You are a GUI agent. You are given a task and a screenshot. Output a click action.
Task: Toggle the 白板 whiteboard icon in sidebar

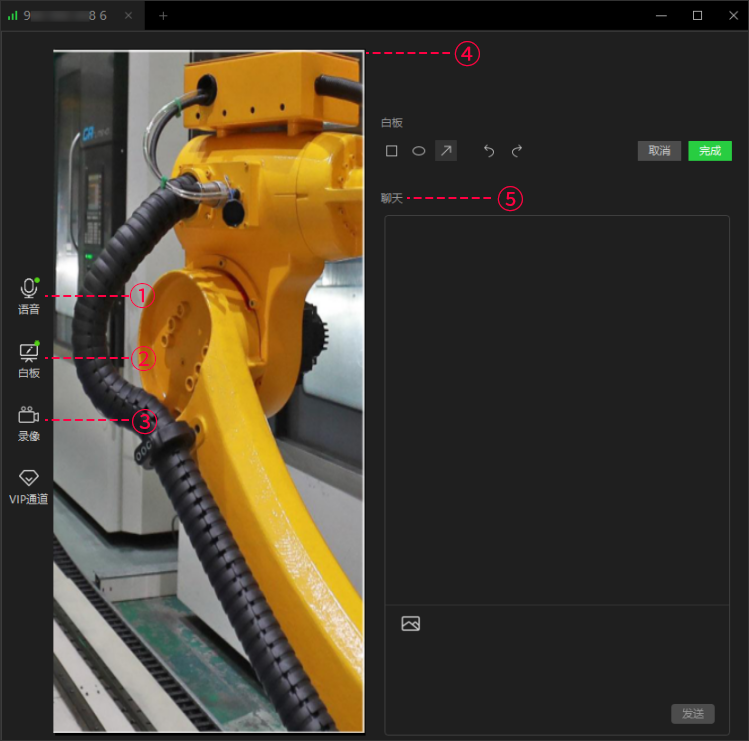(x=29, y=353)
